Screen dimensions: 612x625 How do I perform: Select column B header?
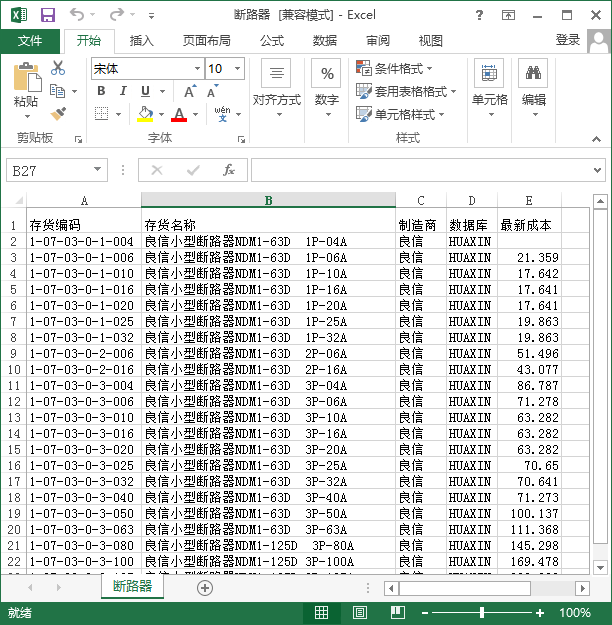click(268, 200)
